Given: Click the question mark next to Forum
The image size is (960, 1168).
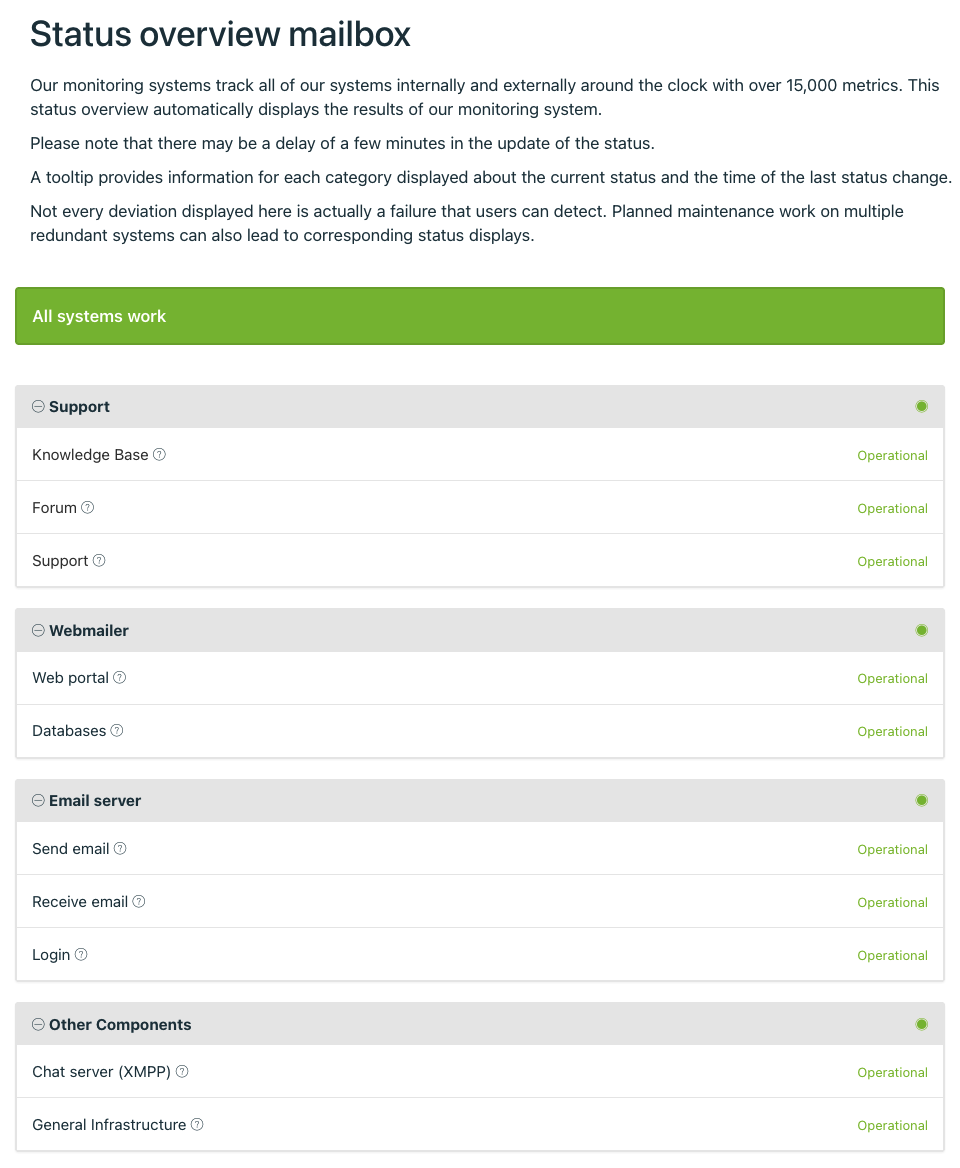Looking at the screenshot, I should (x=88, y=508).
